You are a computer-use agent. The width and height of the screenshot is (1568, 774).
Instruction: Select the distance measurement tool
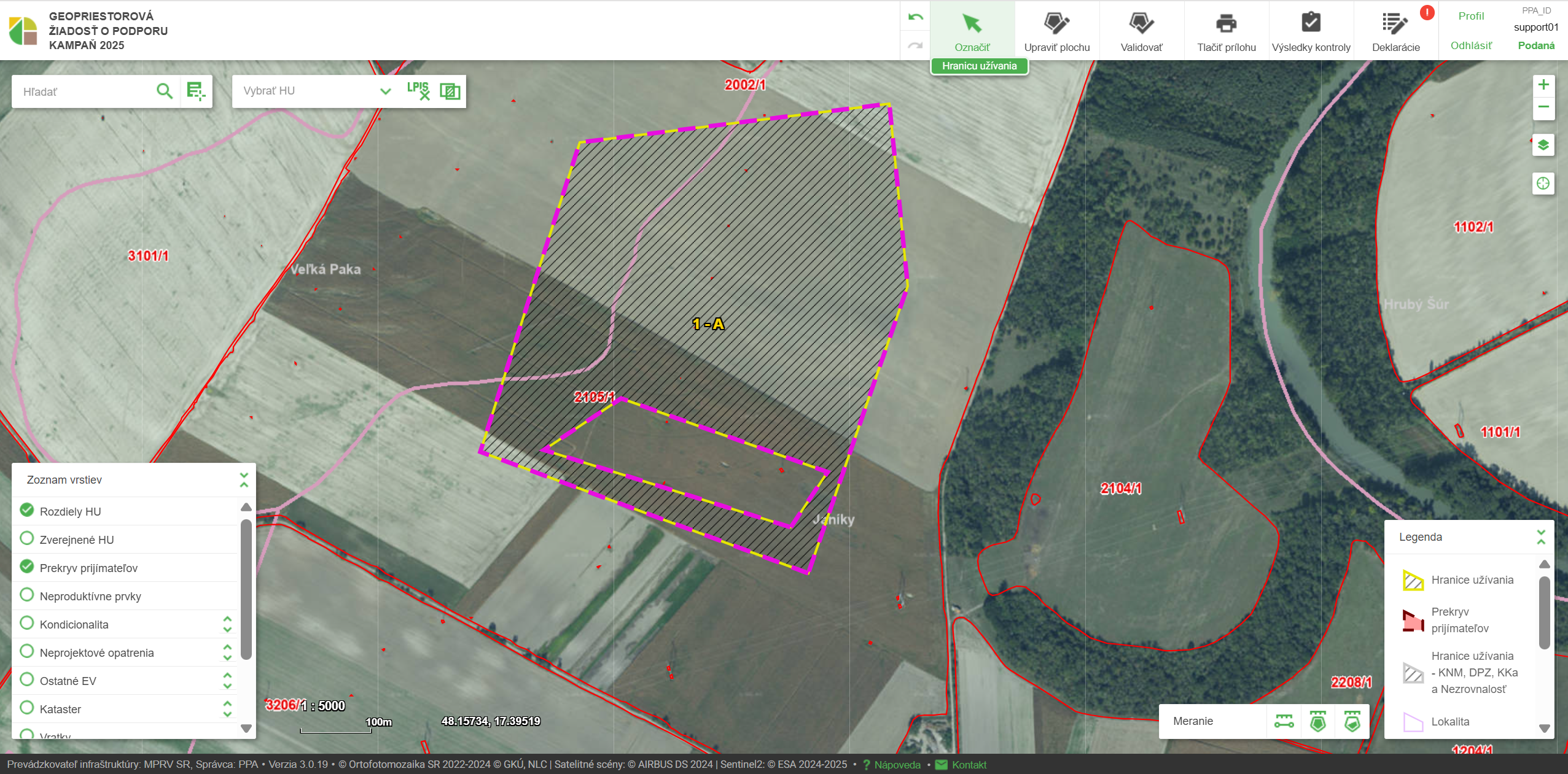[x=1284, y=721]
